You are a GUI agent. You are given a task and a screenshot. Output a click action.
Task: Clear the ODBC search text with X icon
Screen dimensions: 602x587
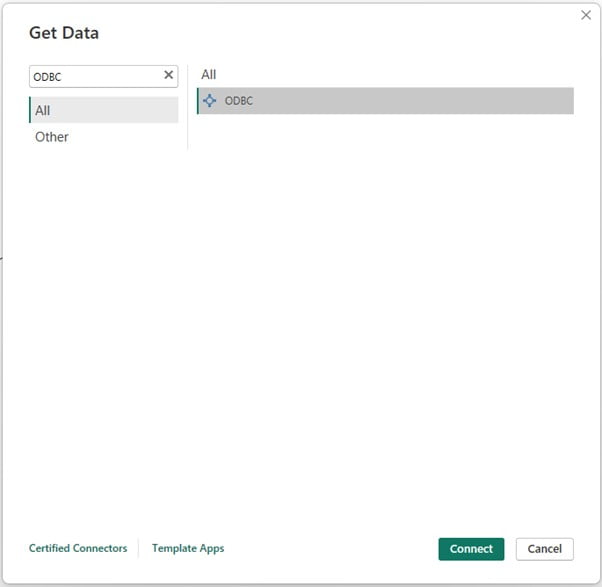click(x=168, y=76)
